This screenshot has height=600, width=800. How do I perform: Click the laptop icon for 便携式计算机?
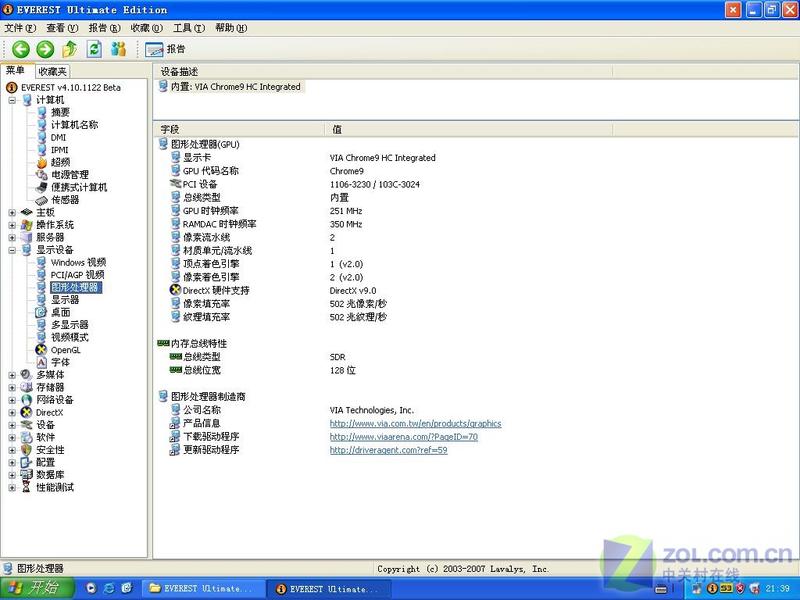pos(42,187)
